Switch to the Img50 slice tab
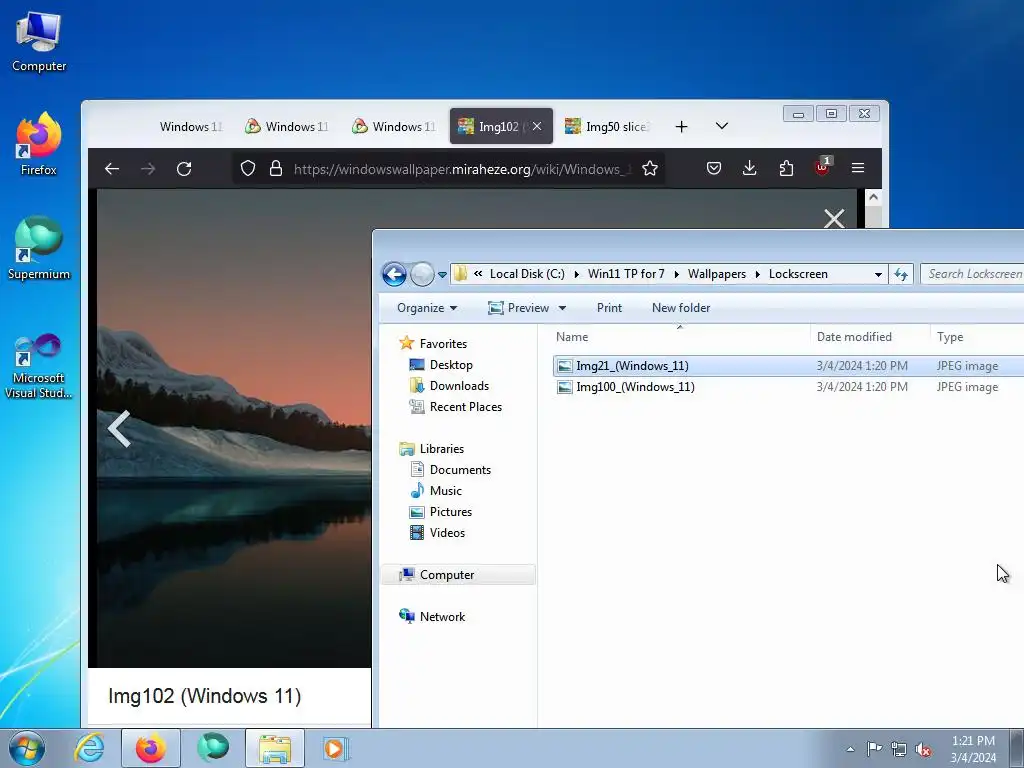Viewport: 1024px width, 768px height. click(608, 127)
